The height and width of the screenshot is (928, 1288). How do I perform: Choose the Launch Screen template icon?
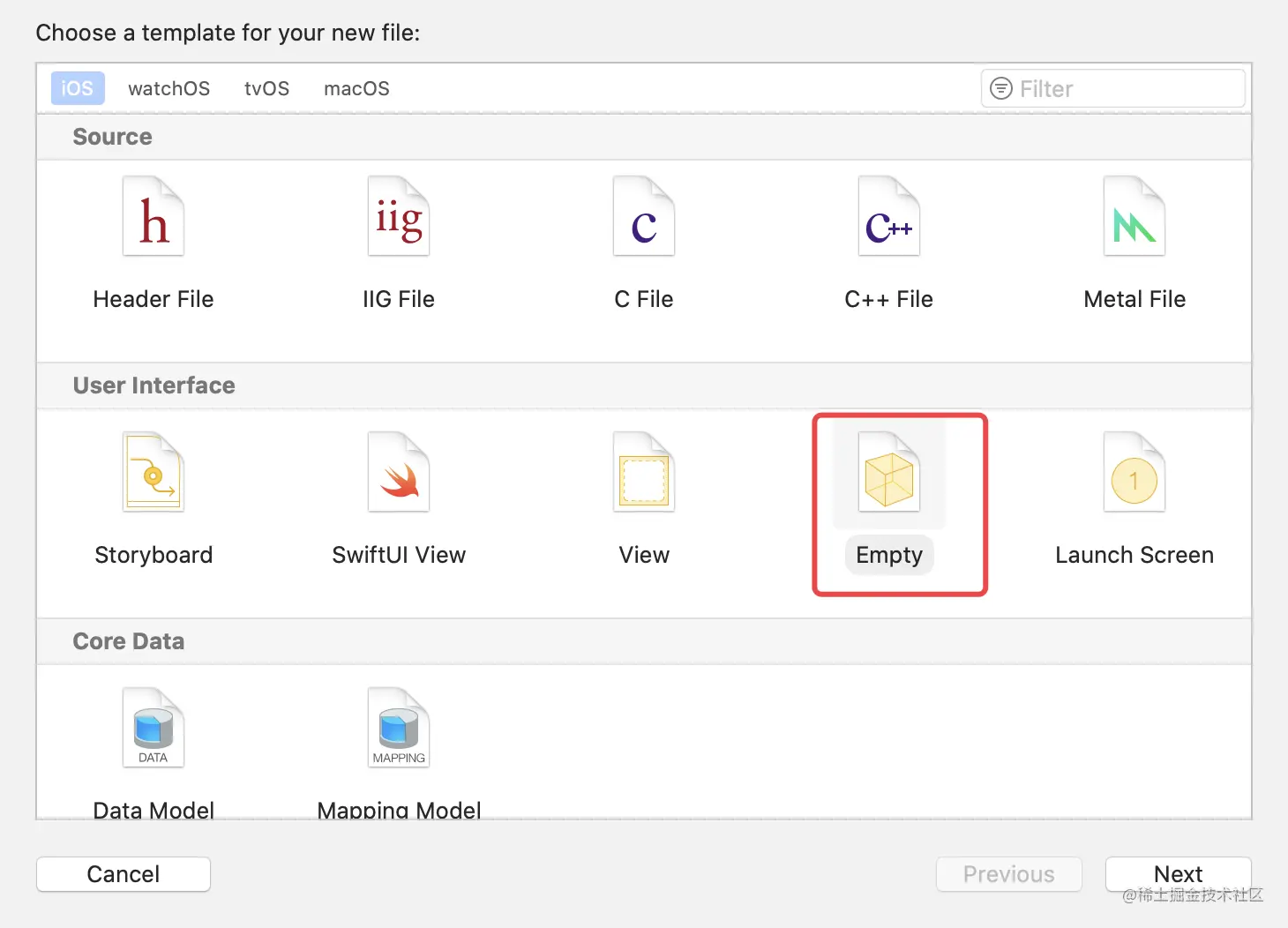(x=1134, y=473)
